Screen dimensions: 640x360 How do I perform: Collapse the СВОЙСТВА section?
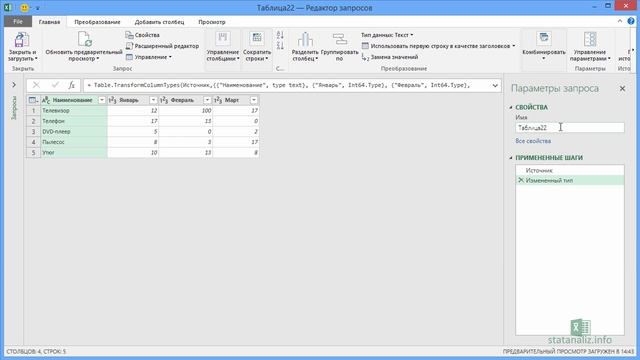511,107
